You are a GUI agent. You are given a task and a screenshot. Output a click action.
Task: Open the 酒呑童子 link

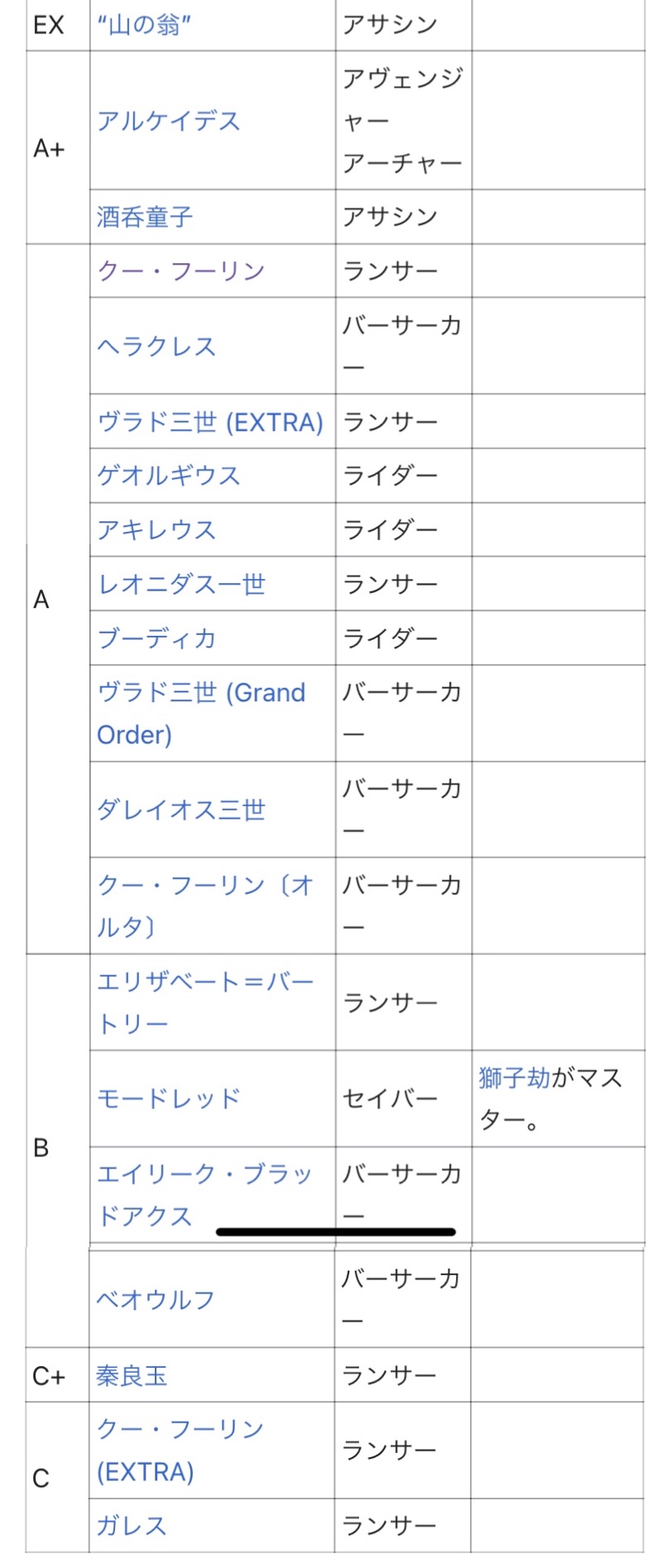145,217
